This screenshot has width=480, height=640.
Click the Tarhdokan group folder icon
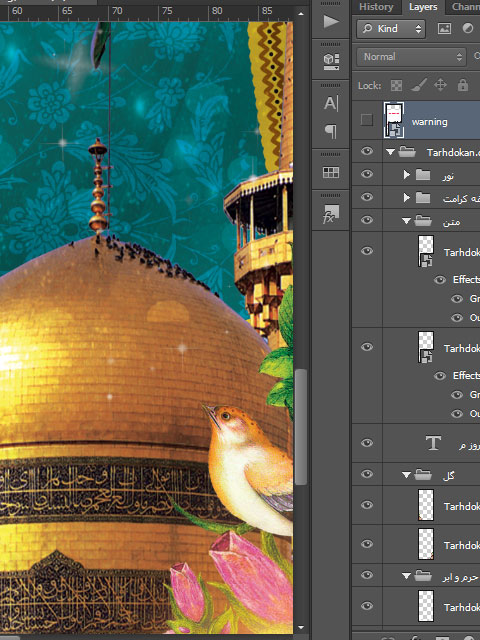407,152
